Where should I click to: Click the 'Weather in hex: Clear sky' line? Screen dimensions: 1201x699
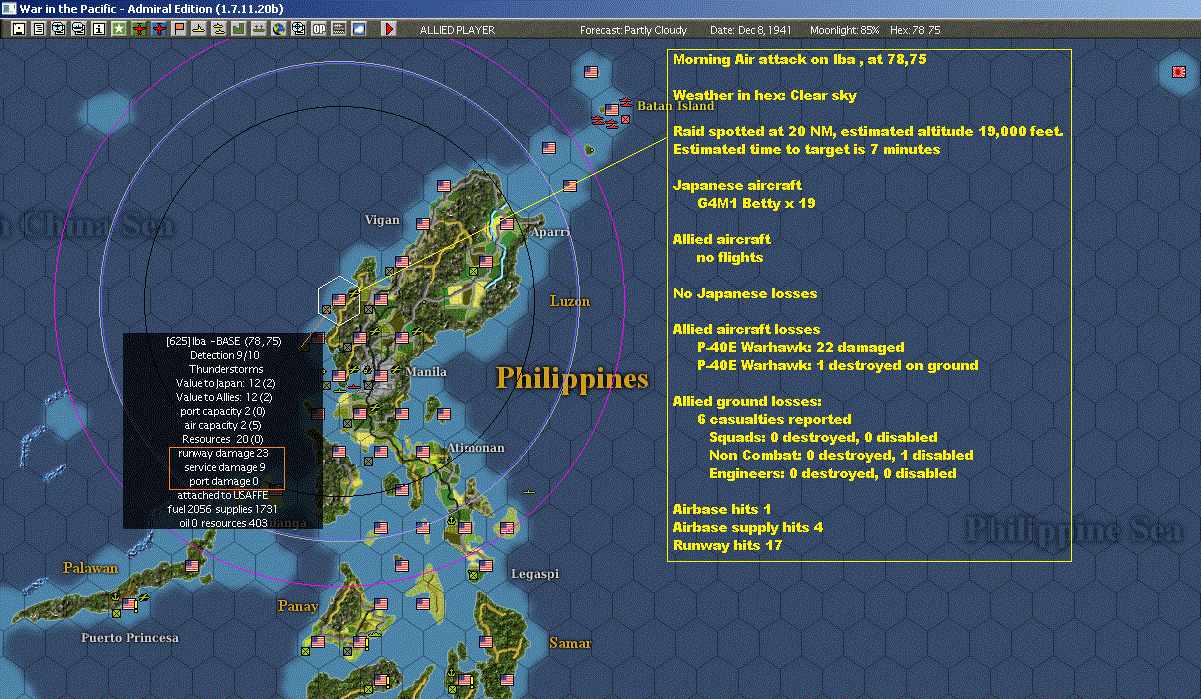point(764,95)
